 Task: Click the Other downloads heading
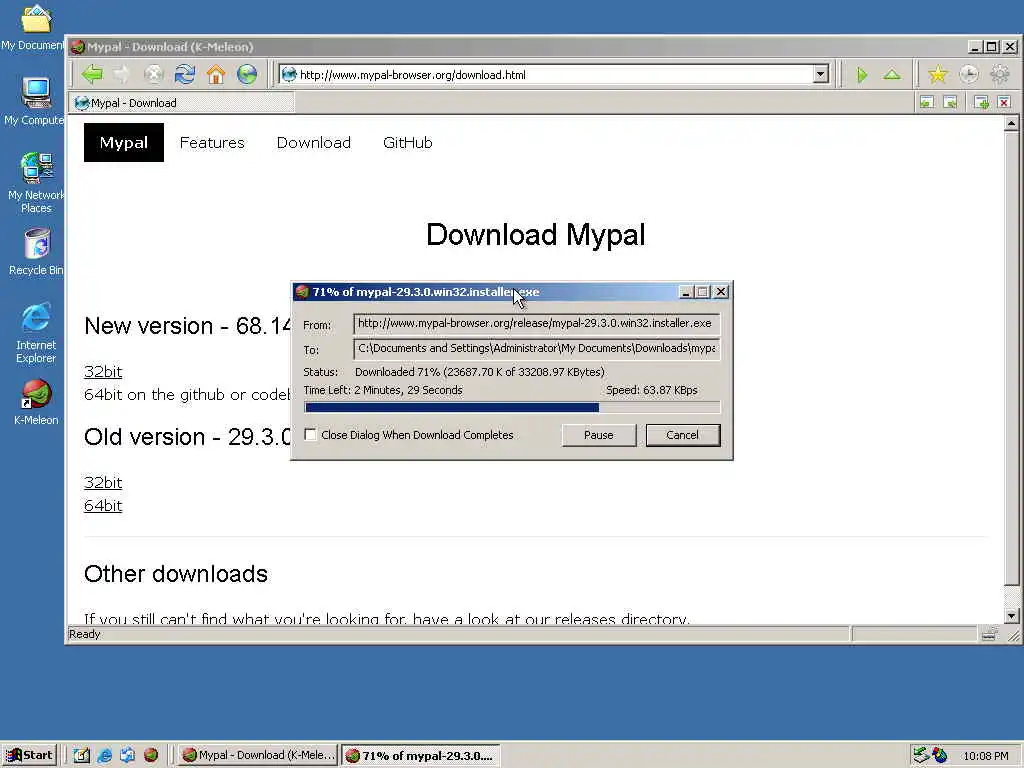tap(176, 573)
